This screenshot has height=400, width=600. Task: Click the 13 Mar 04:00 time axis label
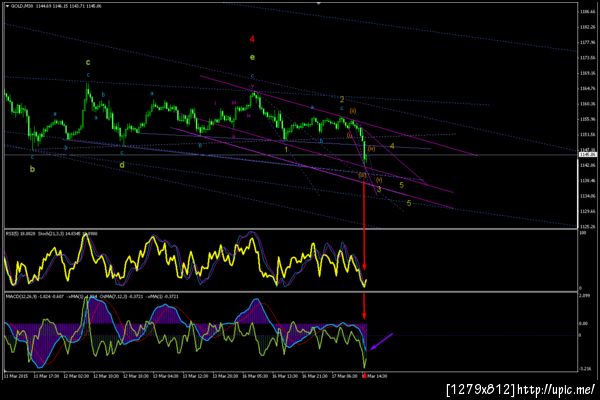pos(166,376)
